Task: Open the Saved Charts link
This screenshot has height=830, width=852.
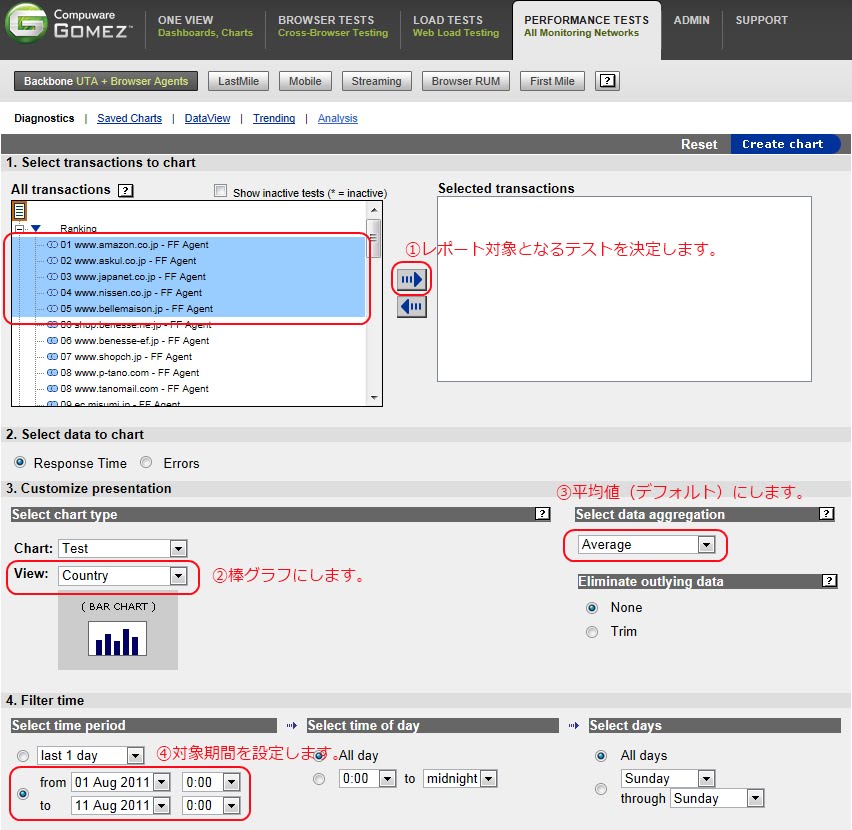Action: point(129,118)
